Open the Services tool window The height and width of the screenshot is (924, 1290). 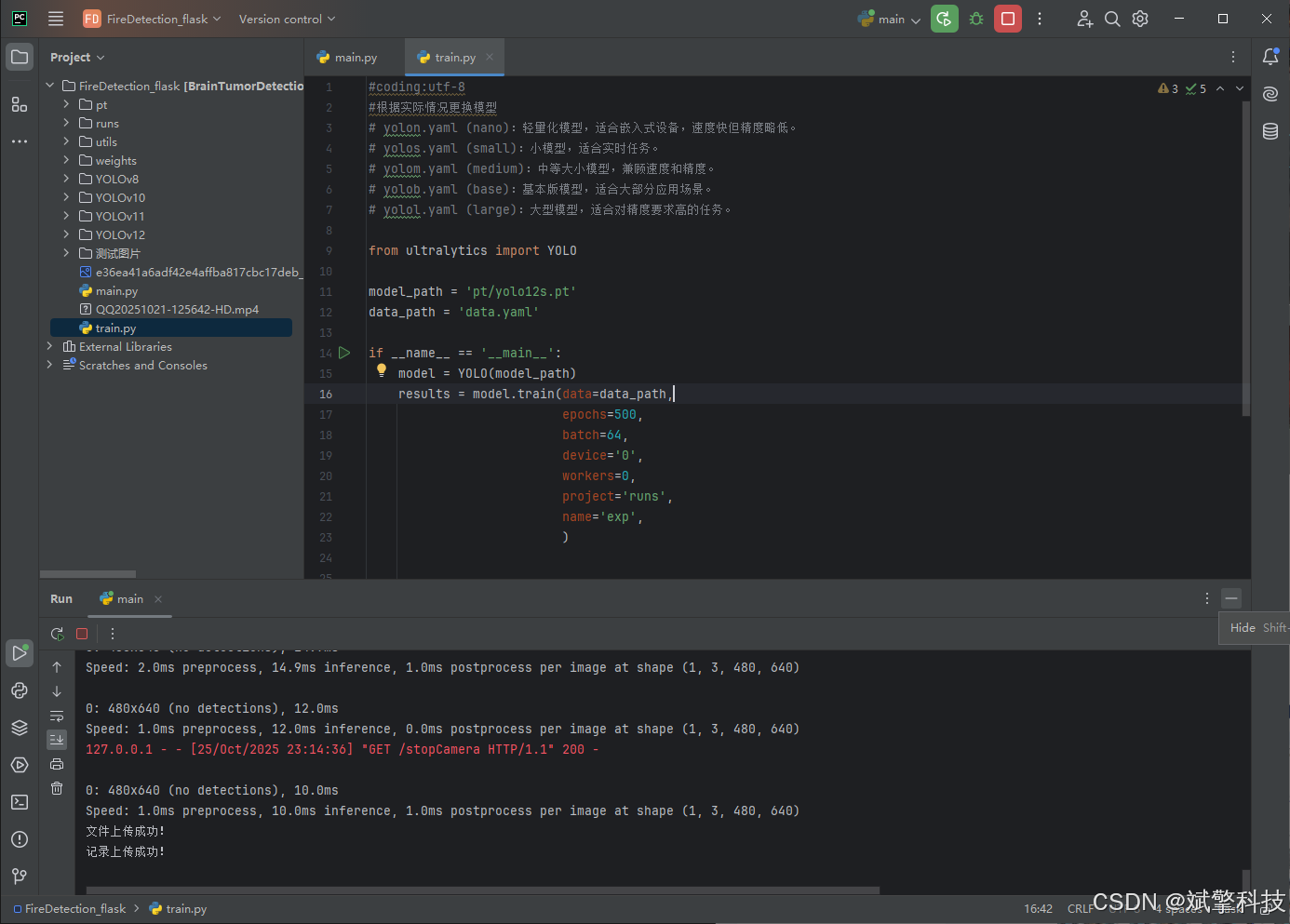(20, 765)
